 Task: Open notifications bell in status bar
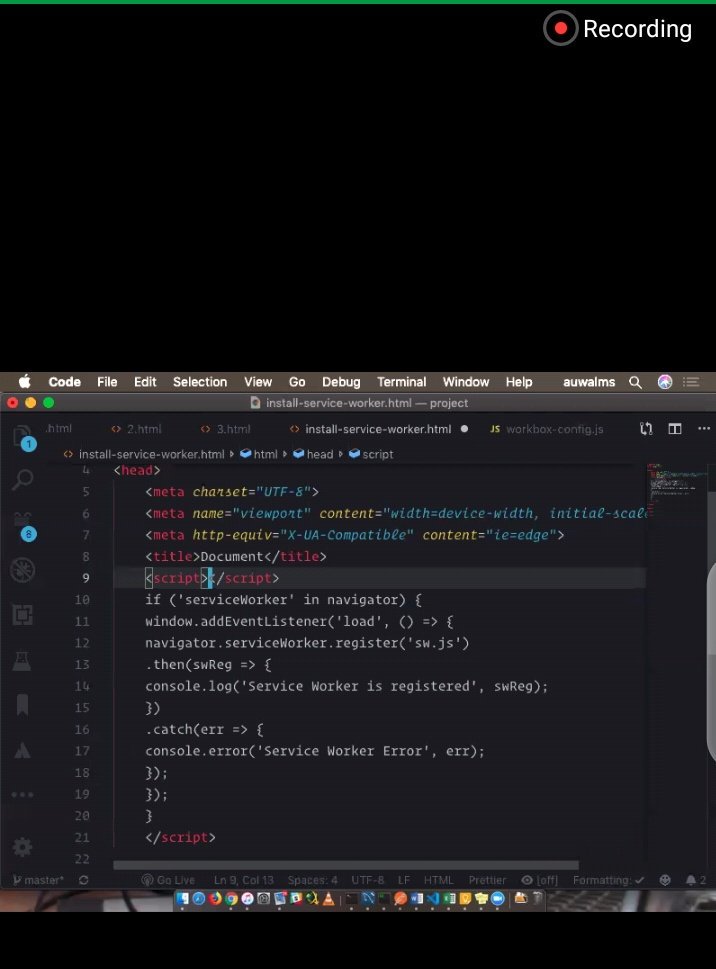(x=695, y=880)
